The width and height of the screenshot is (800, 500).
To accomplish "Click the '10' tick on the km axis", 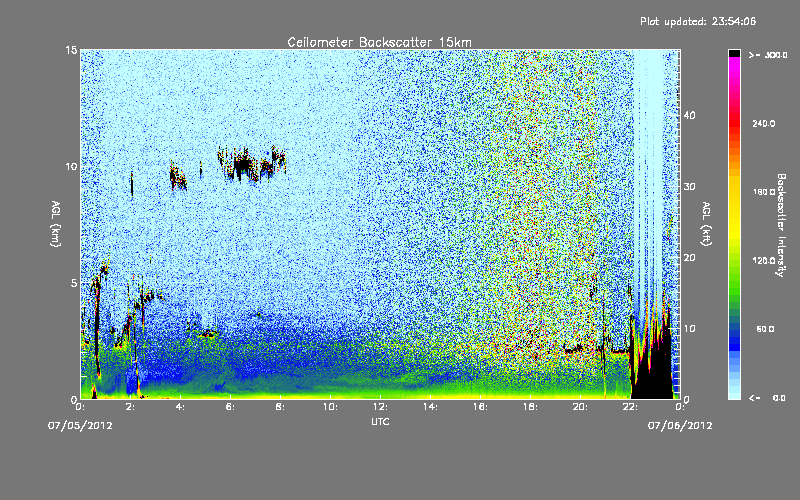I will coord(71,166).
